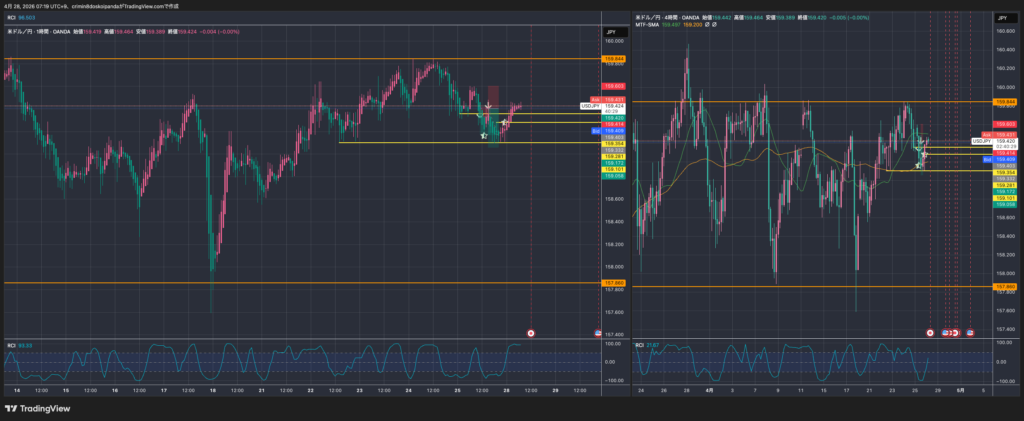The width and height of the screenshot is (1024, 421).
Task: Click the orange 157.880 price label on the left chart
Action: click(x=614, y=283)
